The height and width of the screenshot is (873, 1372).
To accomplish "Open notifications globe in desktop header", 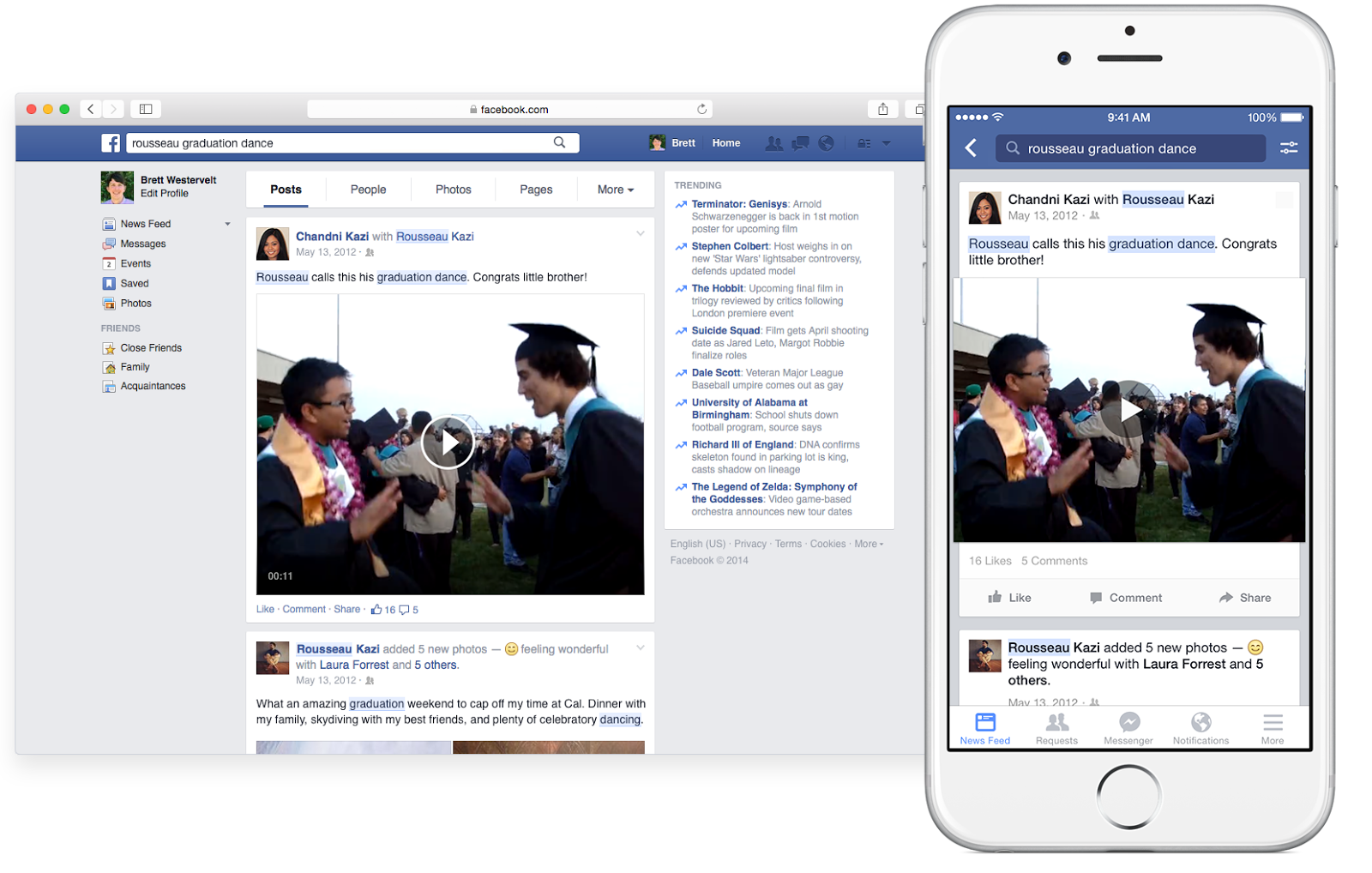I will [826, 143].
